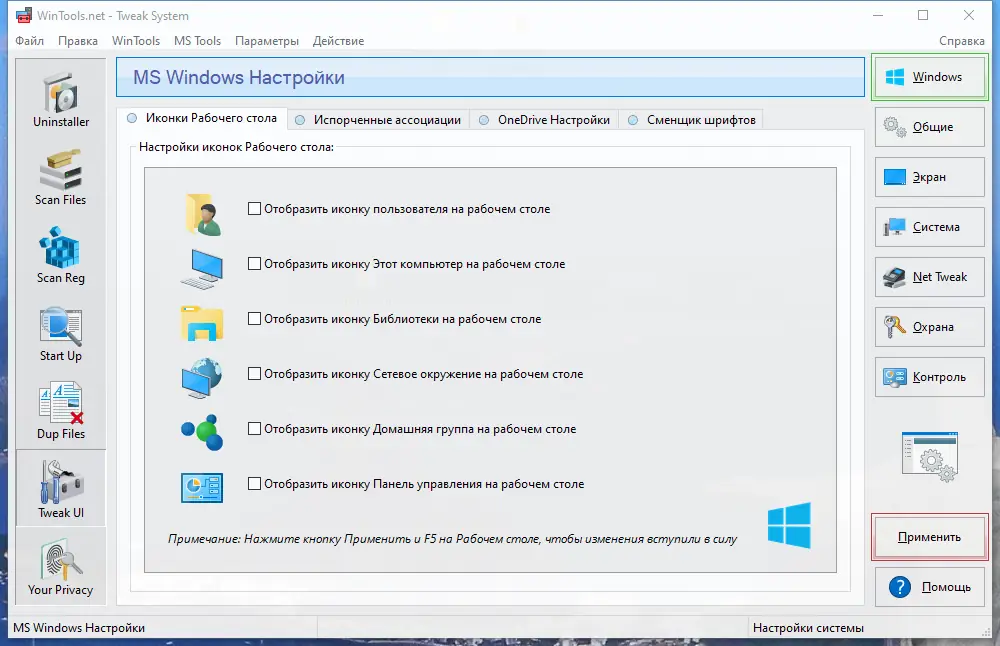Screen dimensions: 1000x646
Task: Click the MS Windows Настройки header
Action: [x=490, y=77]
